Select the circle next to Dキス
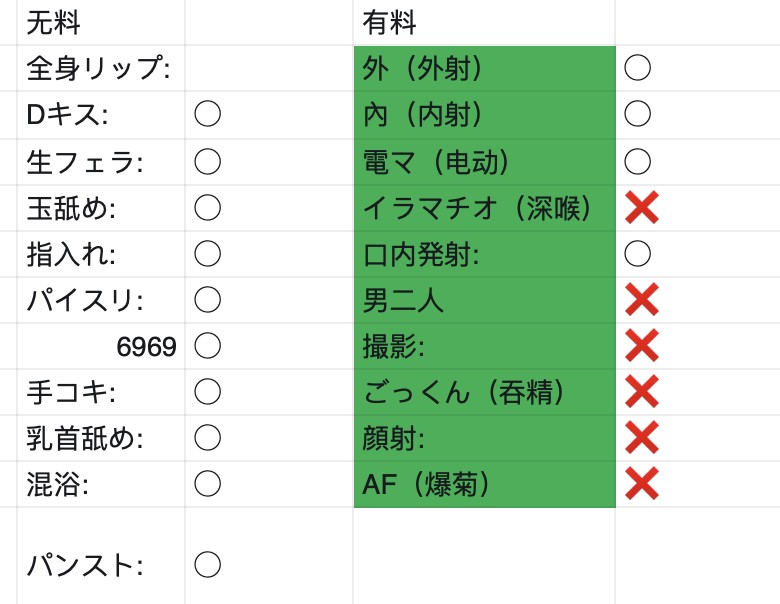The width and height of the screenshot is (780, 604). [x=207, y=114]
